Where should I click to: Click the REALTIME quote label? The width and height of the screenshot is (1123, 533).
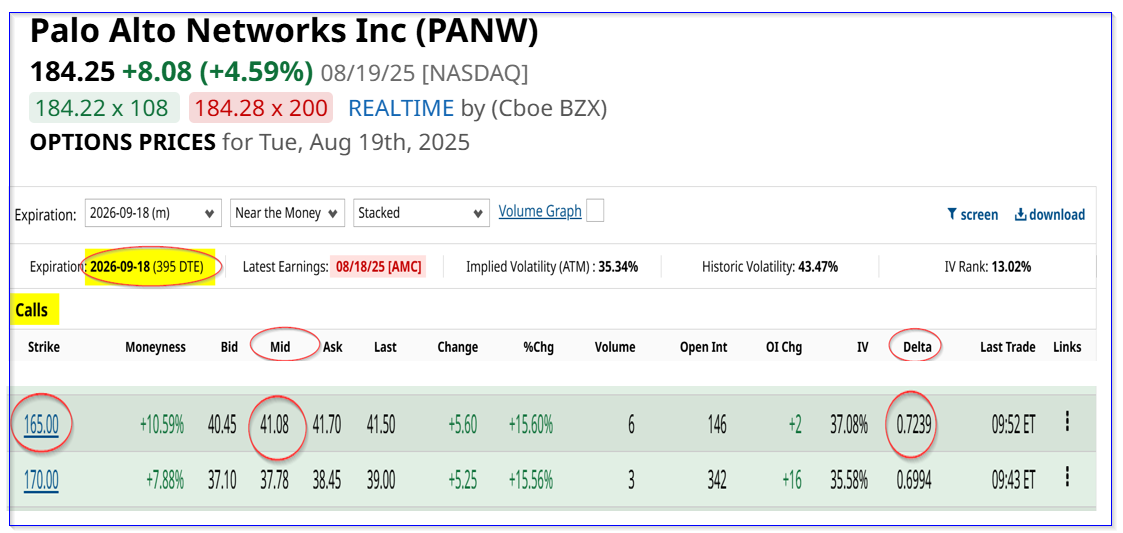401,108
